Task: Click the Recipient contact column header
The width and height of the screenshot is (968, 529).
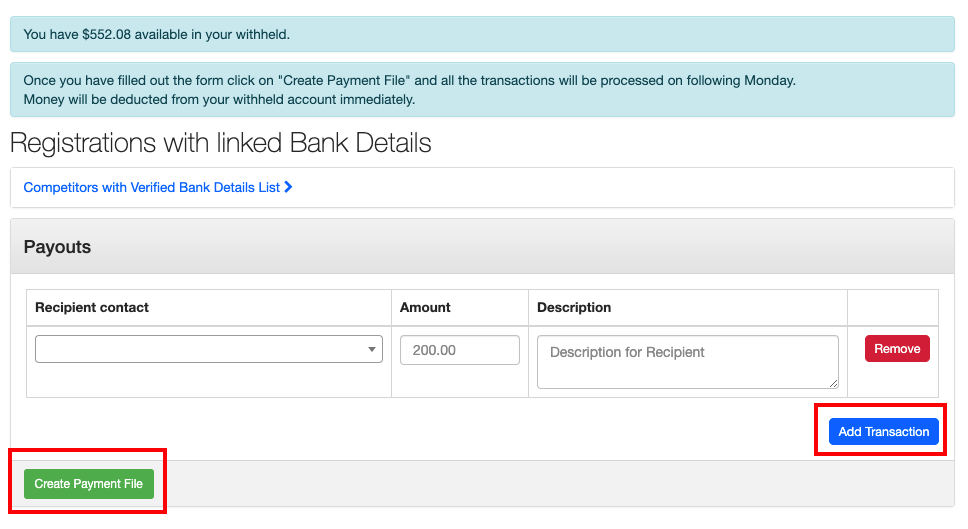Action: [92, 308]
